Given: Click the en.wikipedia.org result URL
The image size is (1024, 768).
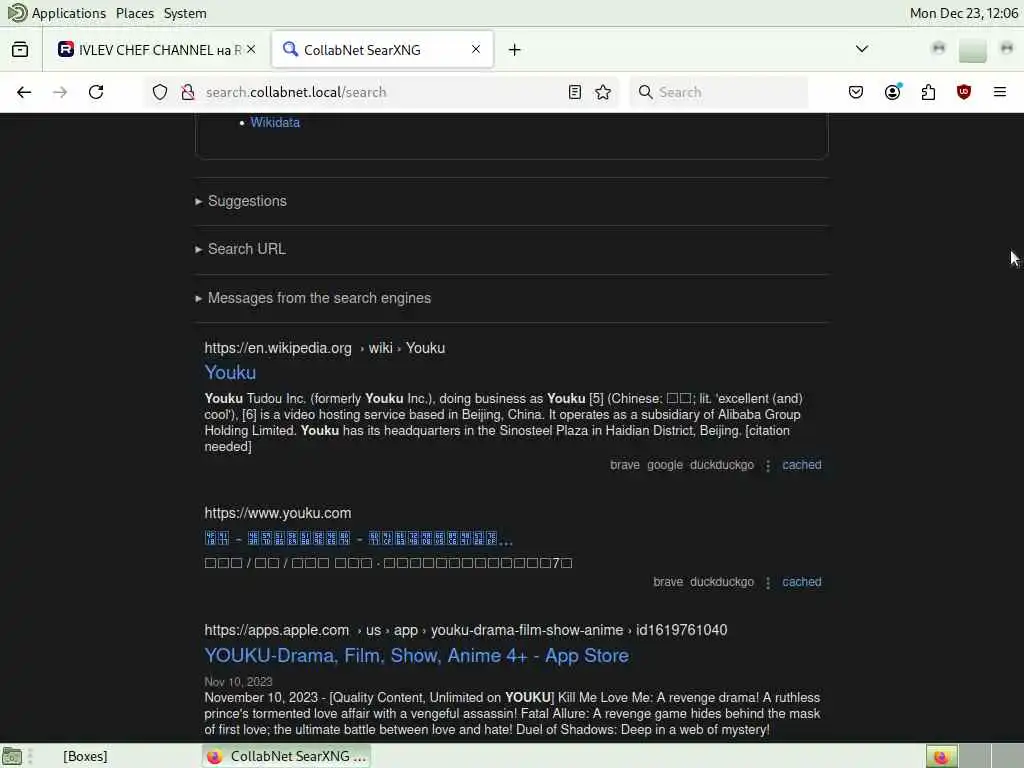Looking at the screenshot, I should click(x=325, y=348).
